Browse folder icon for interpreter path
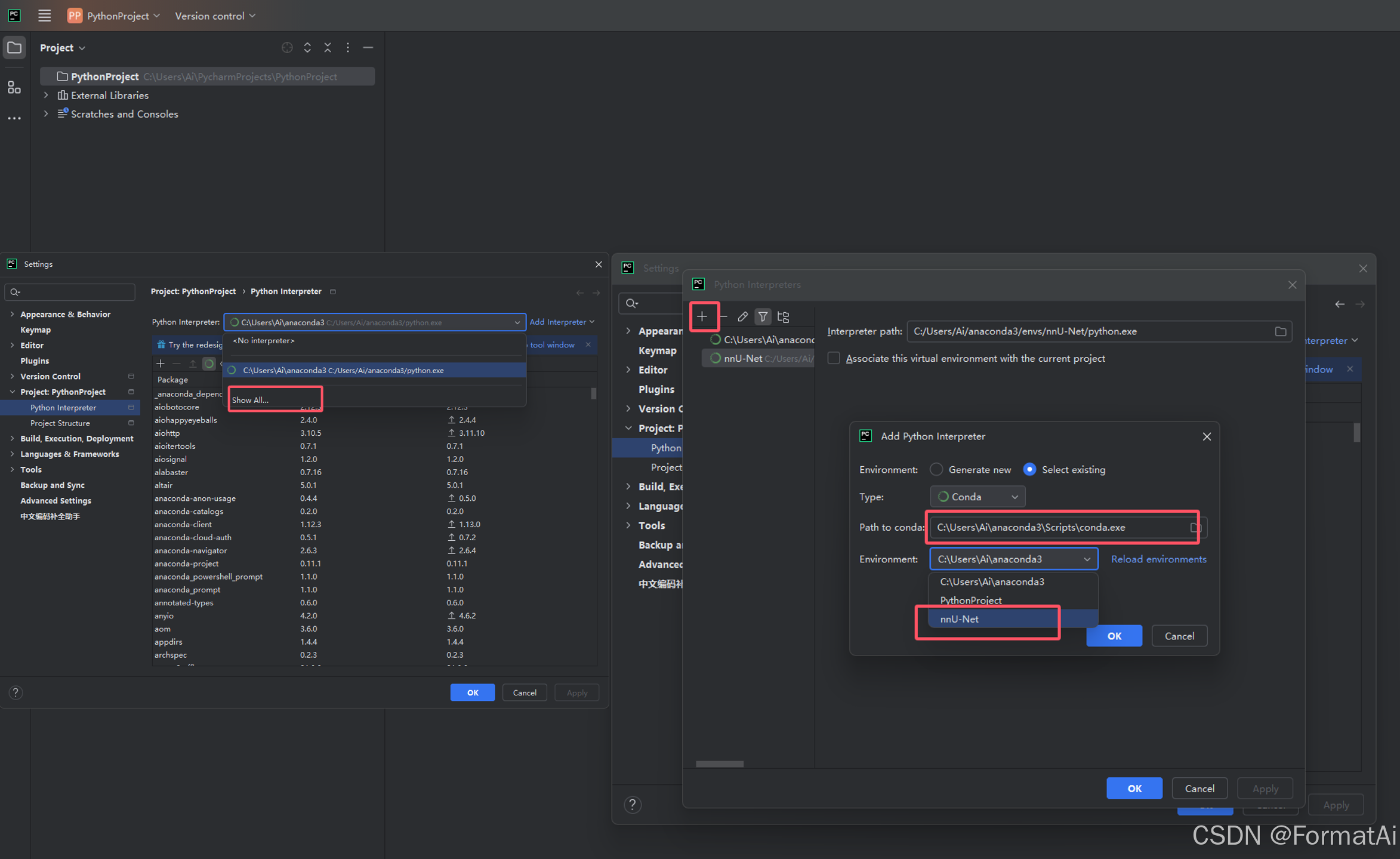This screenshot has width=1400, height=859. click(1280, 331)
